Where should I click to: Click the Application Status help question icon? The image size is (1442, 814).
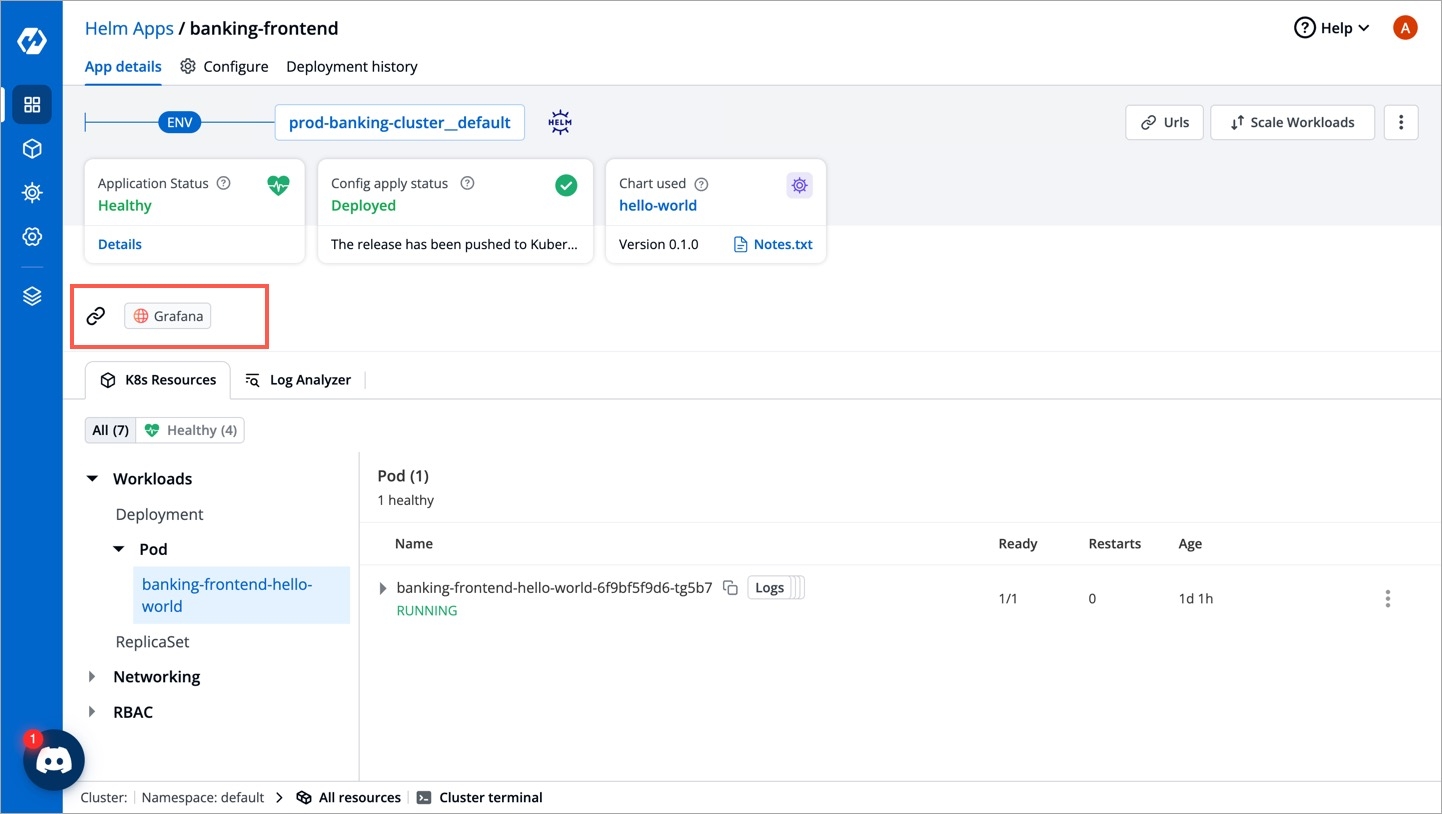click(x=224, y=183)
